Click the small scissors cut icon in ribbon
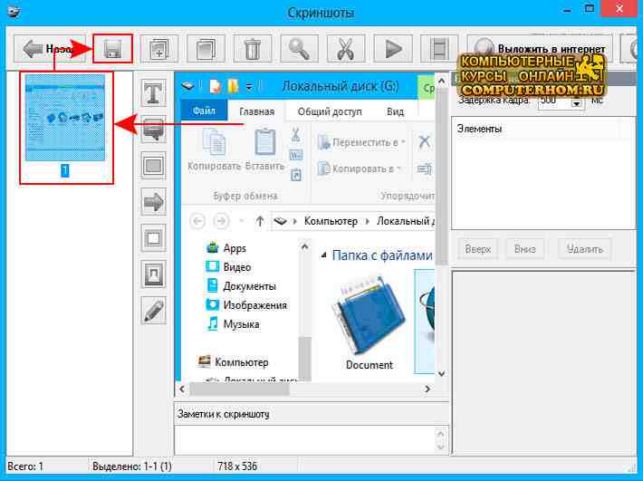 tap(296, 134)
